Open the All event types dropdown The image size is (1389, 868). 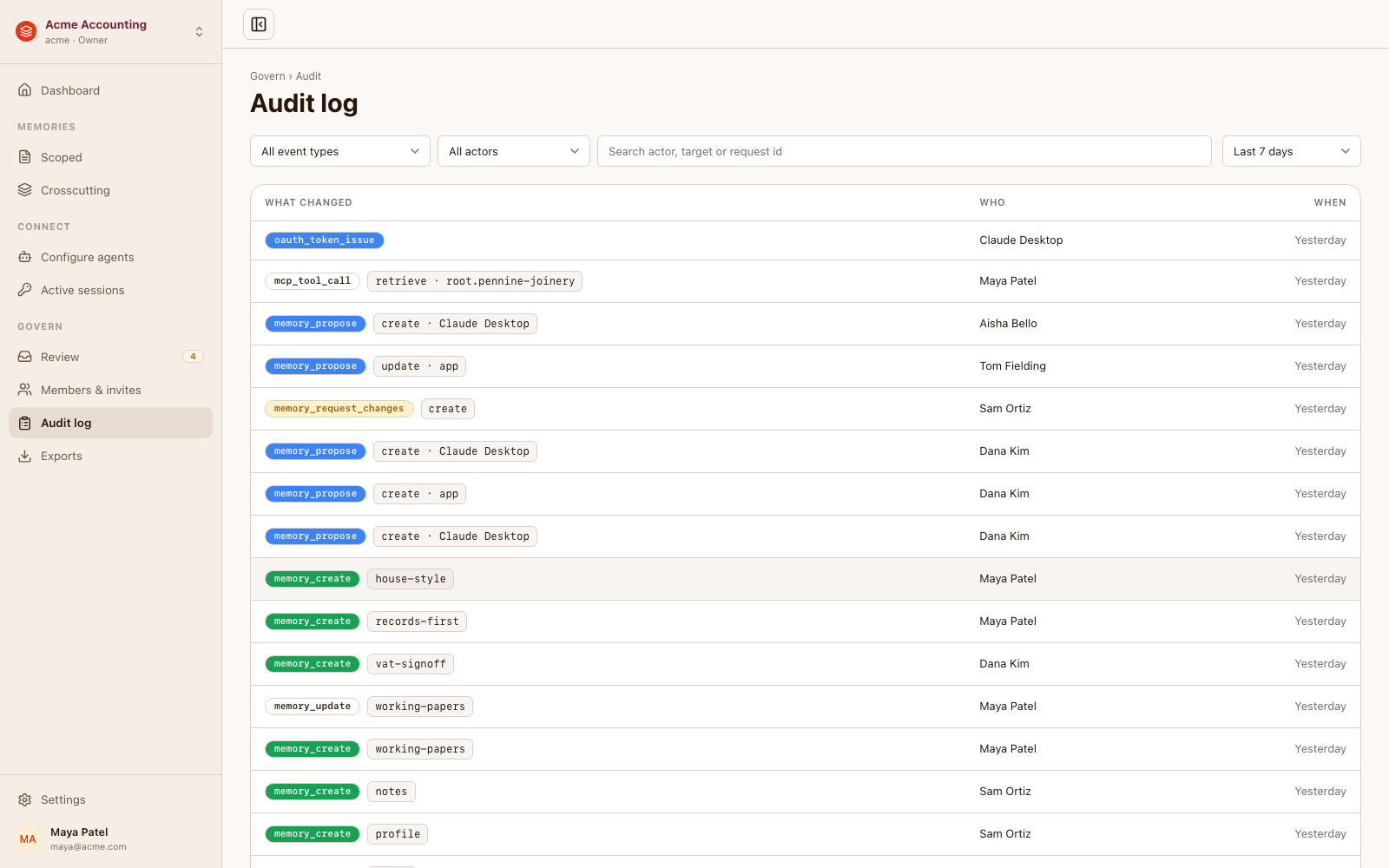[340, 151]
